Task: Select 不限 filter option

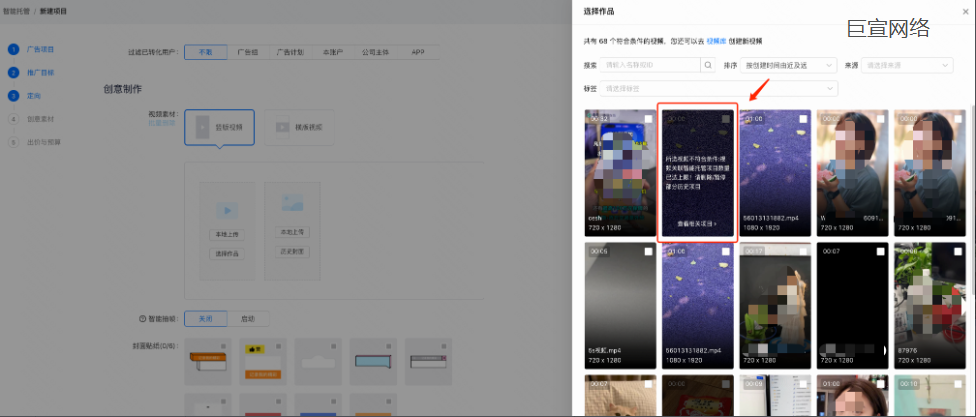Action: (205, 52)
